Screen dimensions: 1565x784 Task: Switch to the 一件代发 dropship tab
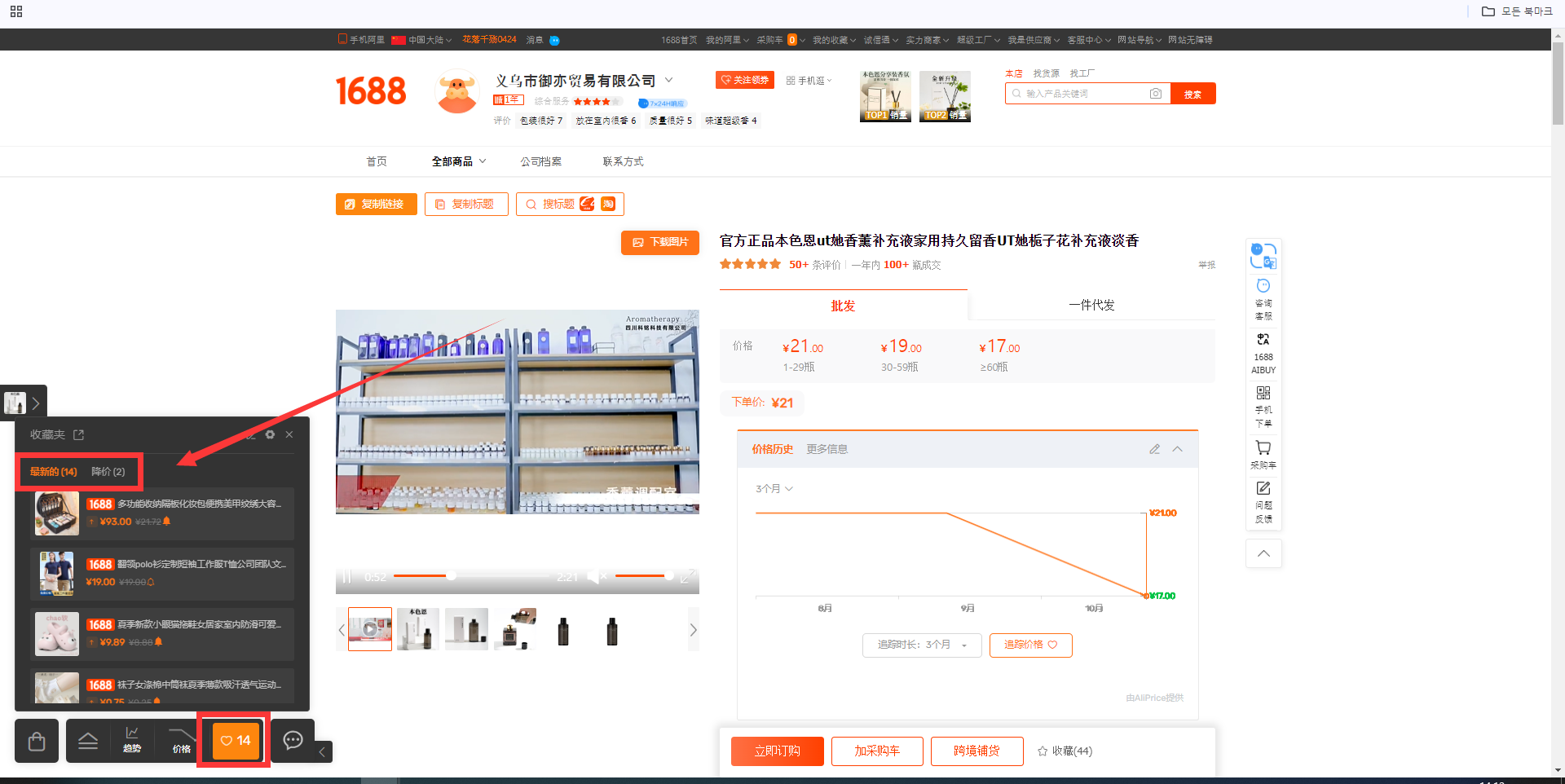1091,305
